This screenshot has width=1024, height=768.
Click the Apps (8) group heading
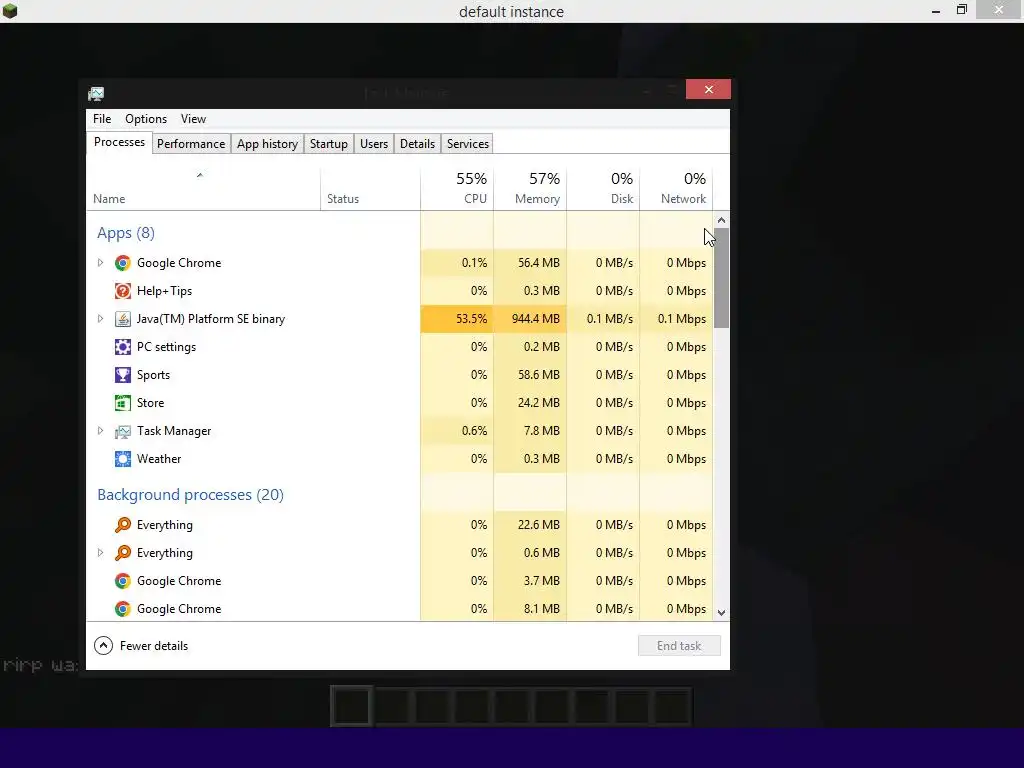pos(126,233)
